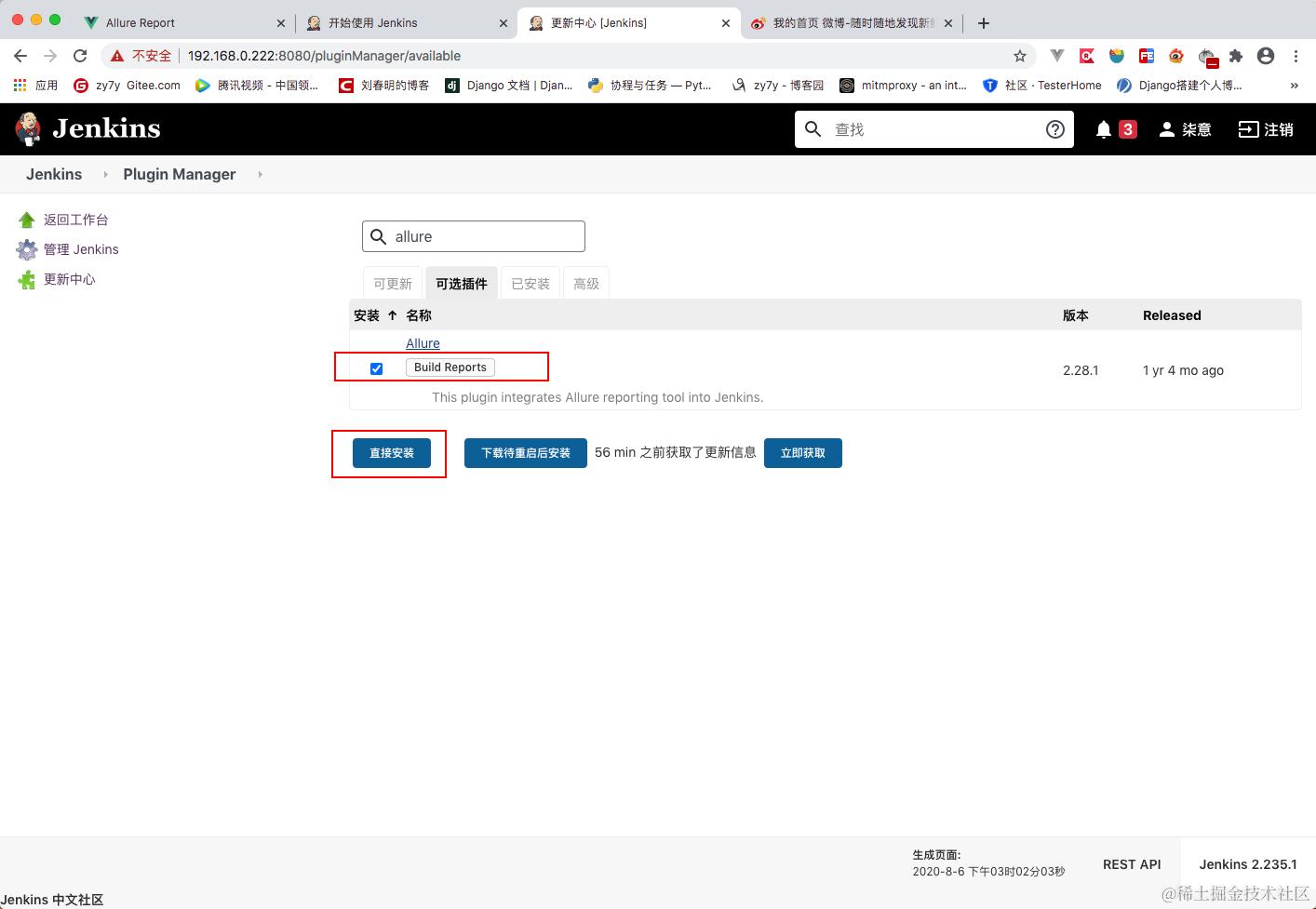This screenshot has width=1316, height=909.
Task: Sort by the 版本 column header
Action: tap(1076, 315)
